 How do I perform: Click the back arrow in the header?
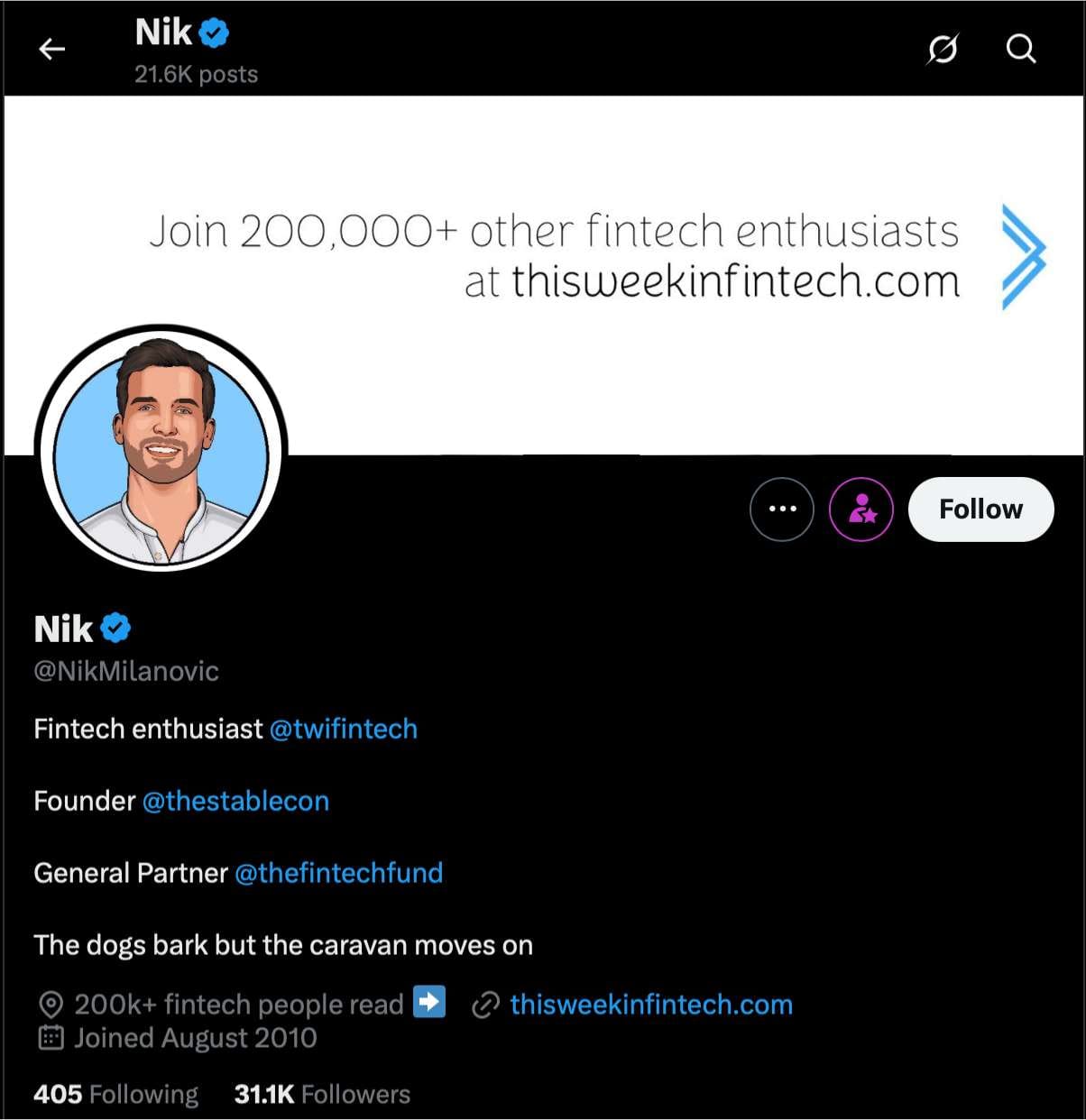[51, 49]
